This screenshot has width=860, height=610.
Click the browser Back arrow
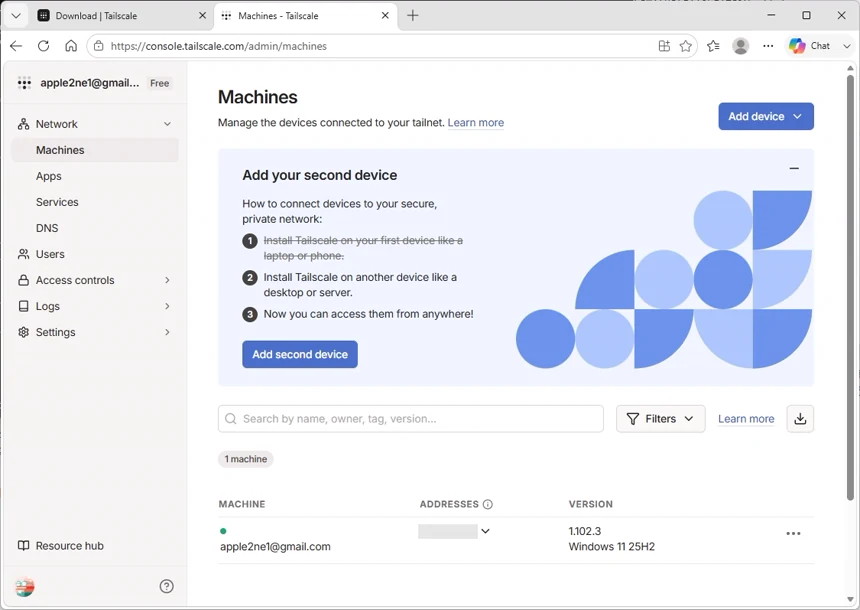(x=16, y=46)
